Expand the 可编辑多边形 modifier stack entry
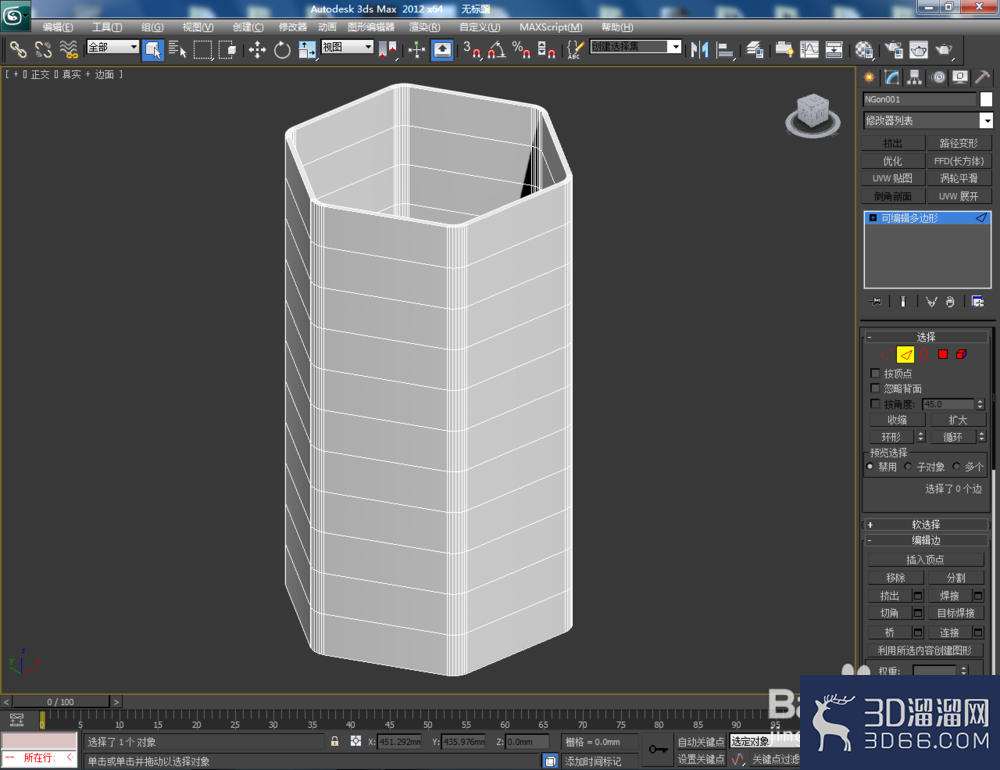Viewport: 1000px width, 770px height. coord(873,218)
